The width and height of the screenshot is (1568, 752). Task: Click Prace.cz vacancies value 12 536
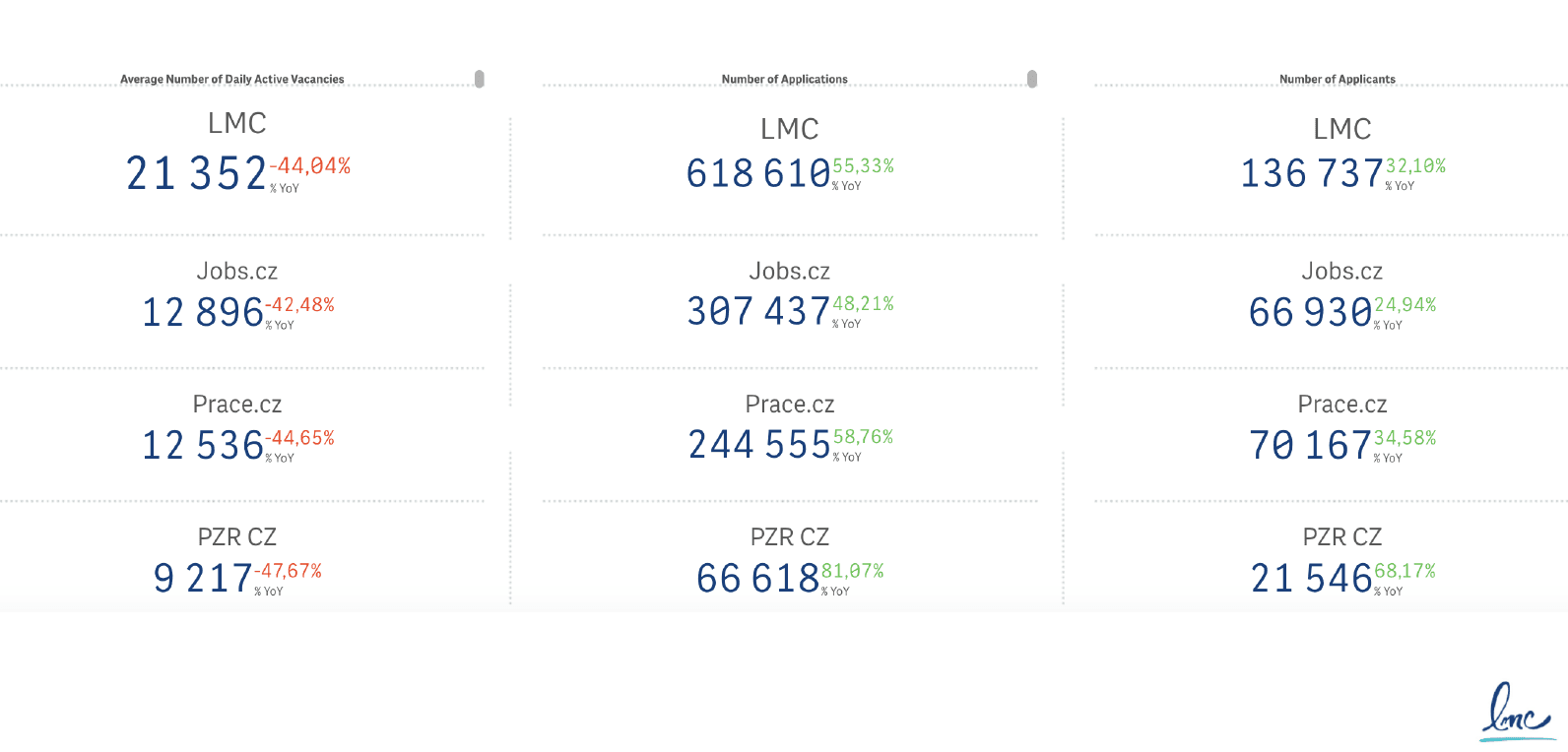[203, 445]
